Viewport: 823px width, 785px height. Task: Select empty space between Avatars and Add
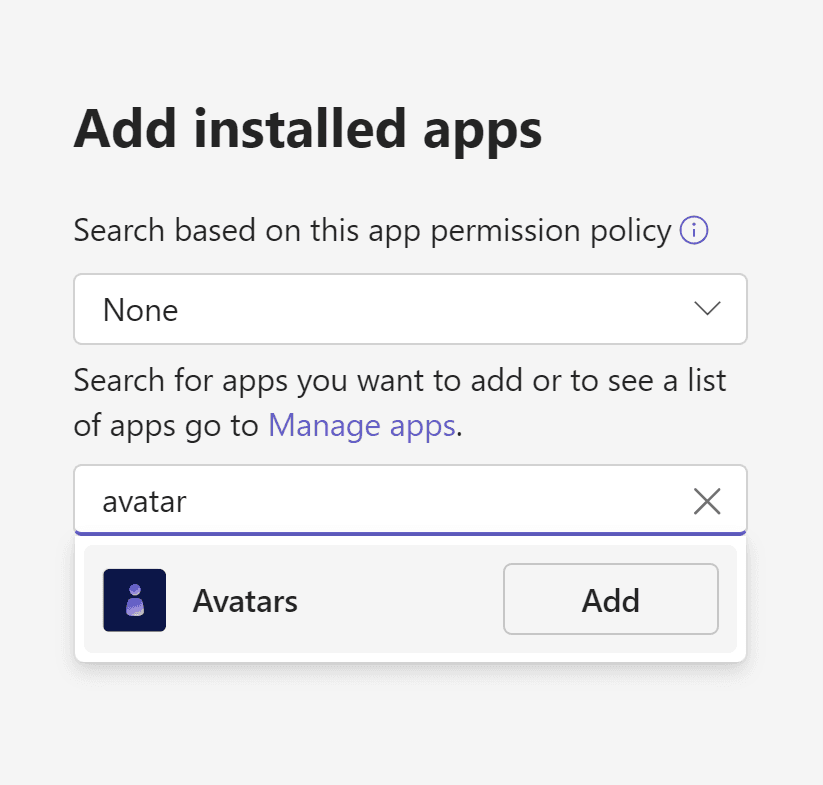400,600
